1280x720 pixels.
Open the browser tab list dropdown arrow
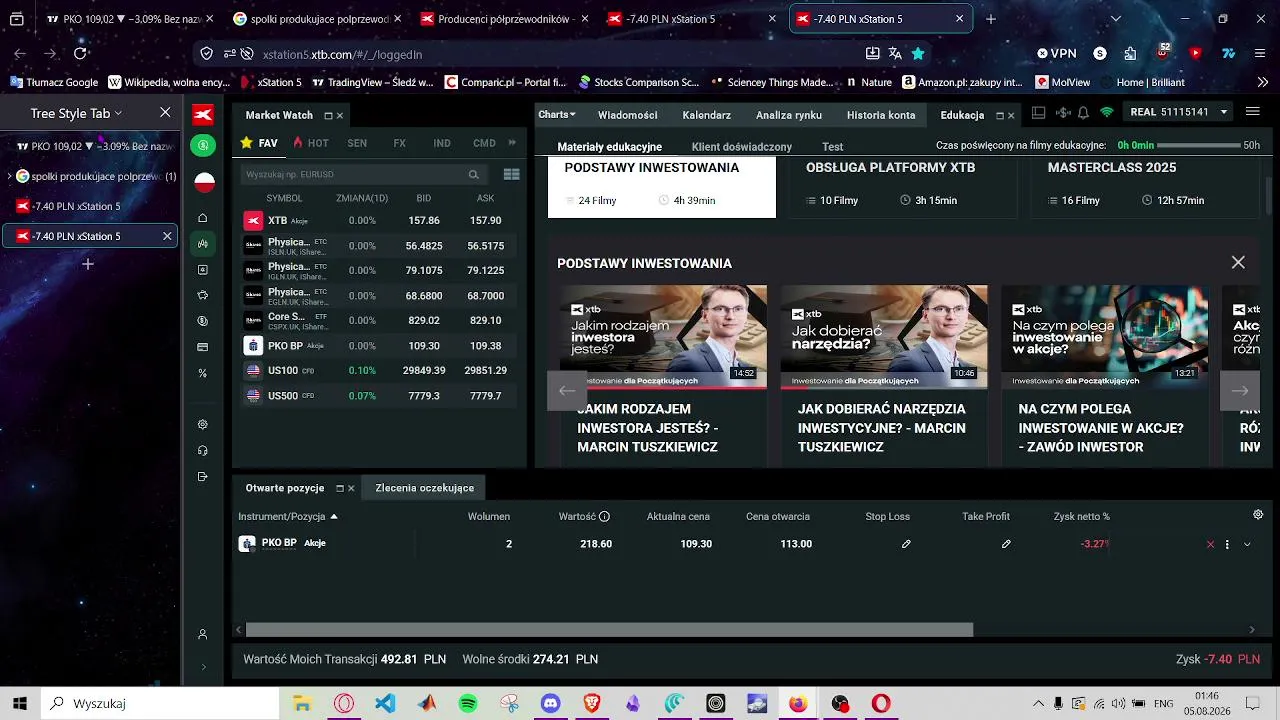point(1116,19)
